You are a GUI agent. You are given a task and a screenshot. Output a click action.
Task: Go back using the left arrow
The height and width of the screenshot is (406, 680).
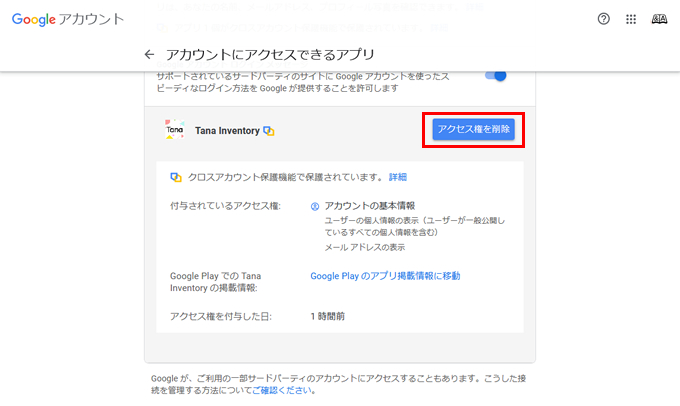pyautogui.click(x=149, y=54)
